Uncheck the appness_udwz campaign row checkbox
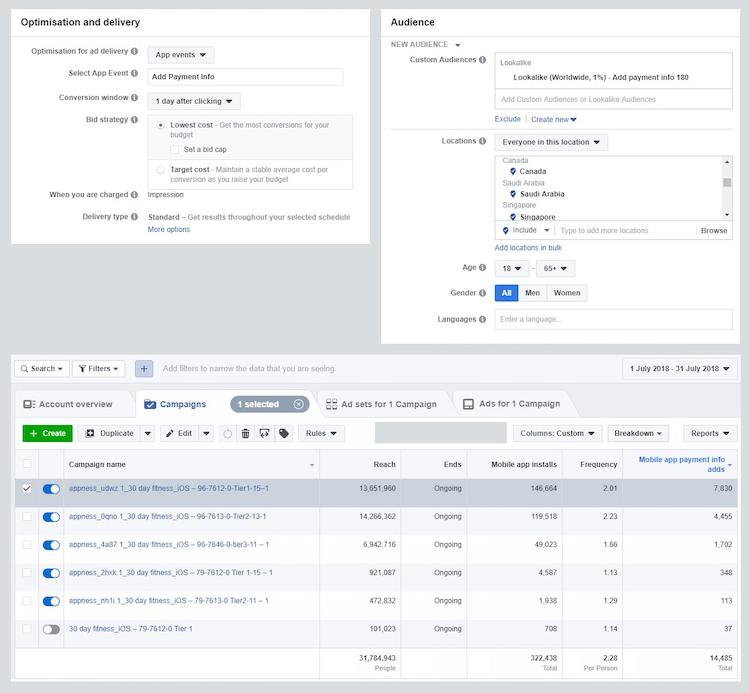The image size is (750, 693). coord(27,488)
